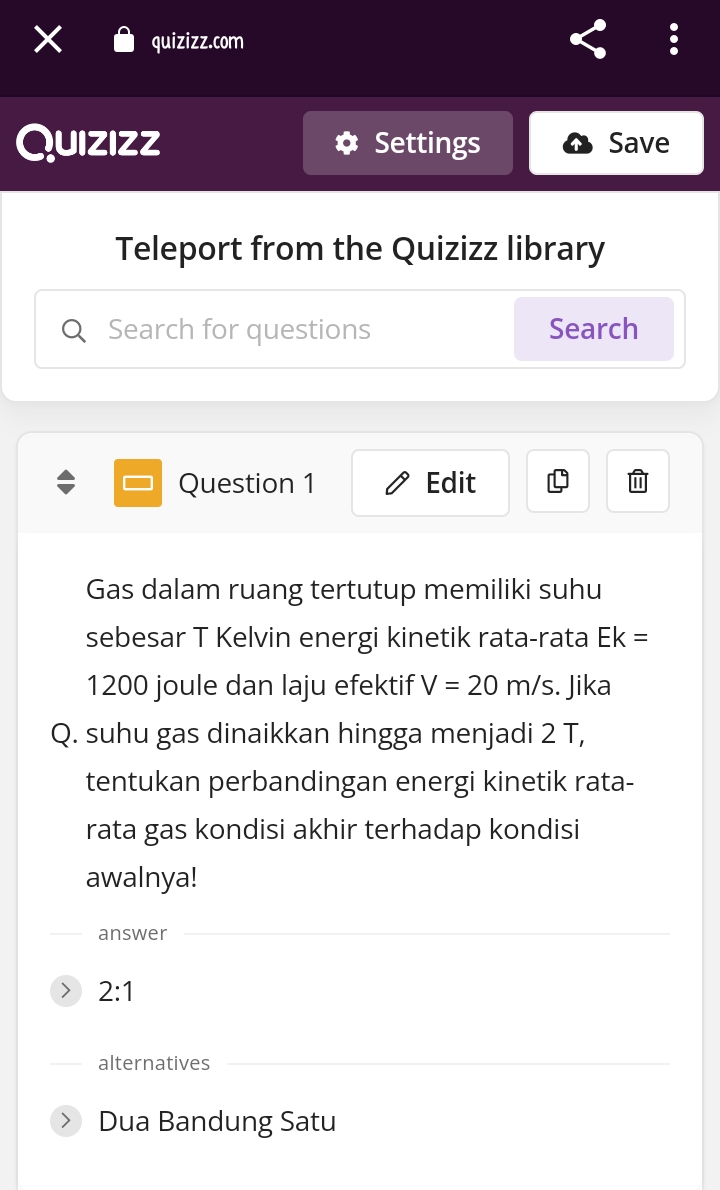
Task: Save the quiz
Action: pyautogui.click(x=616, y=143)
